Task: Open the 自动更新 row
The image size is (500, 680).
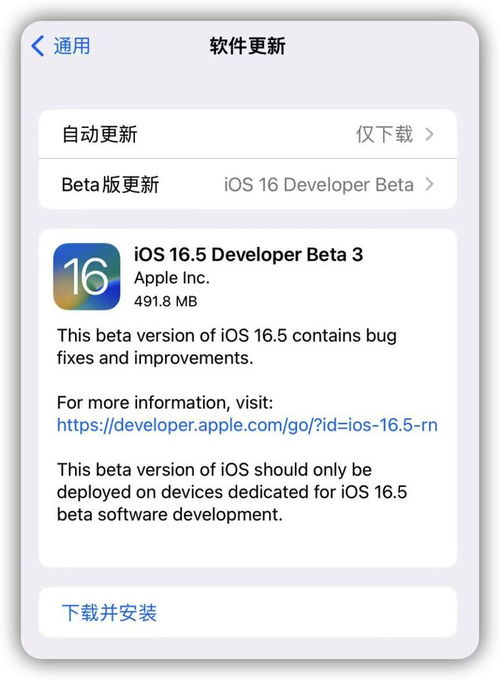Action: click(x=248, y=134)
